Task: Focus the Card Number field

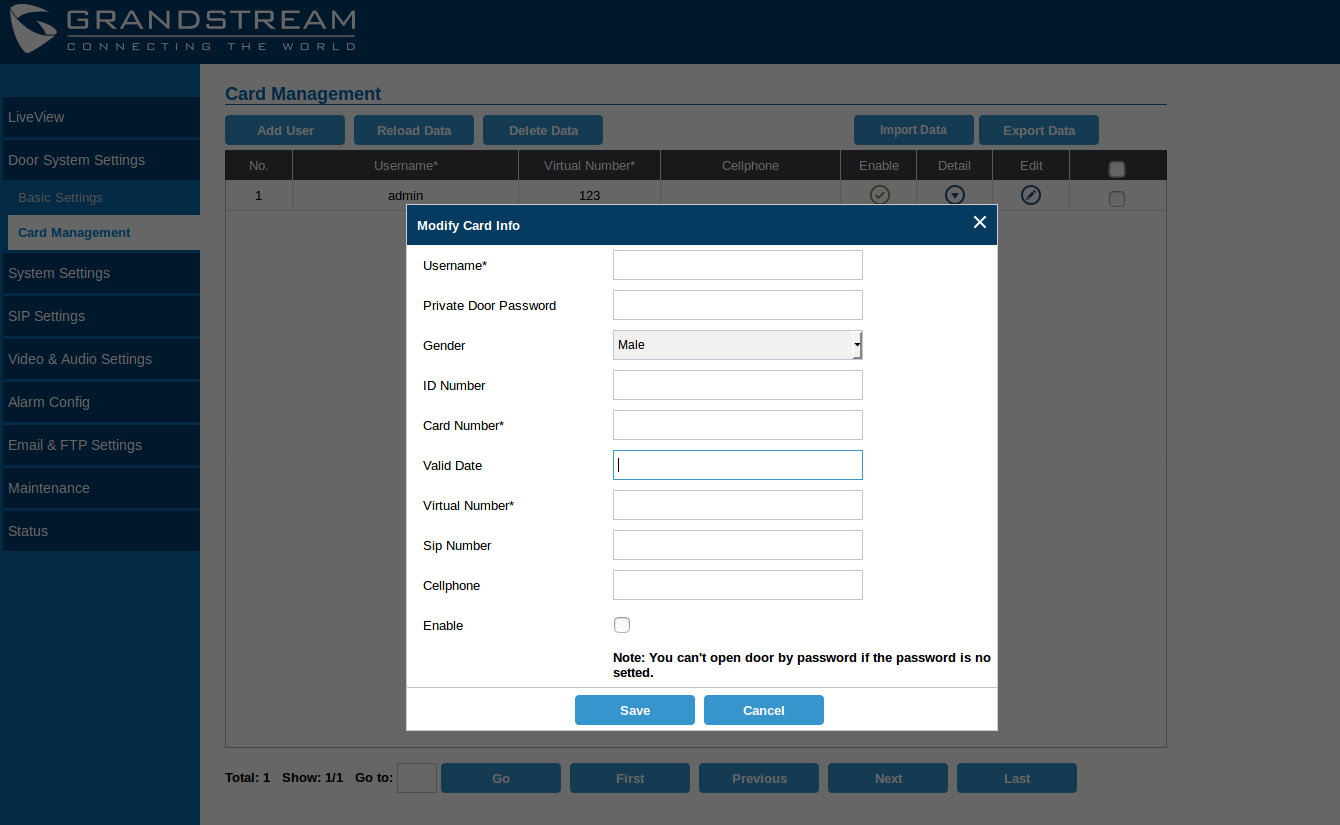Action: 738,425
